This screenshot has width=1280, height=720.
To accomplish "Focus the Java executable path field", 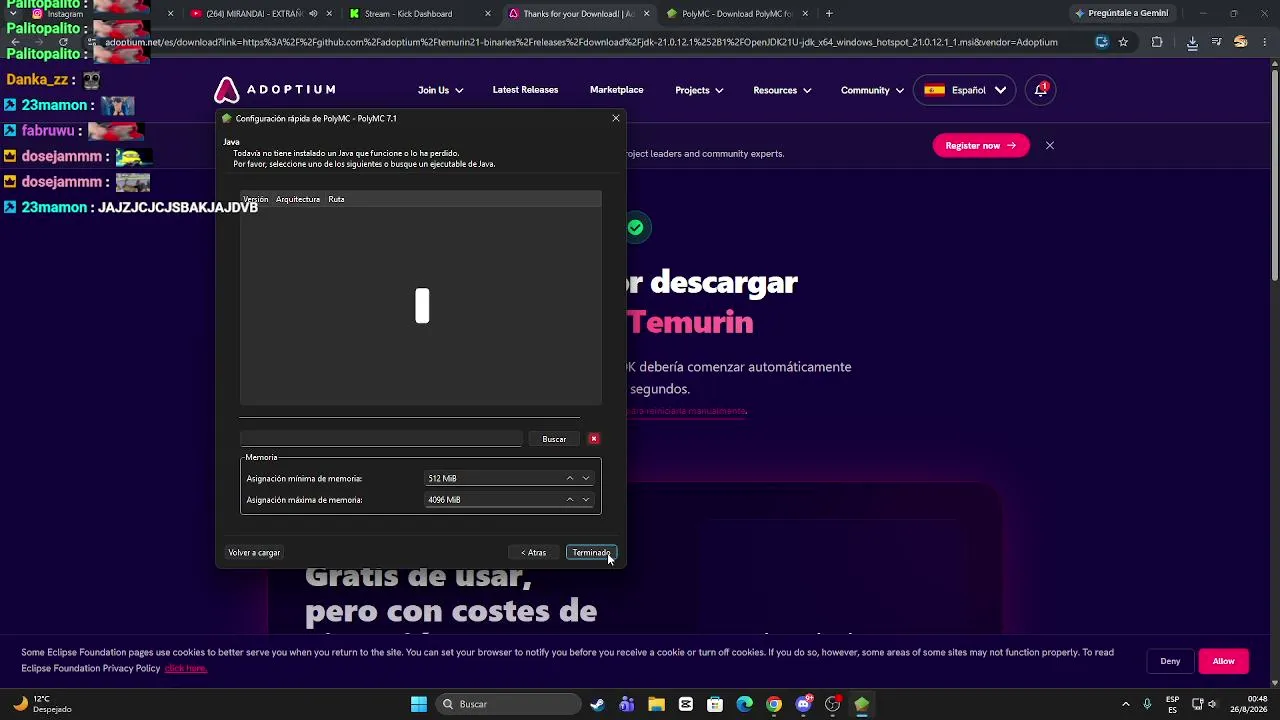I will pos(381,439).
